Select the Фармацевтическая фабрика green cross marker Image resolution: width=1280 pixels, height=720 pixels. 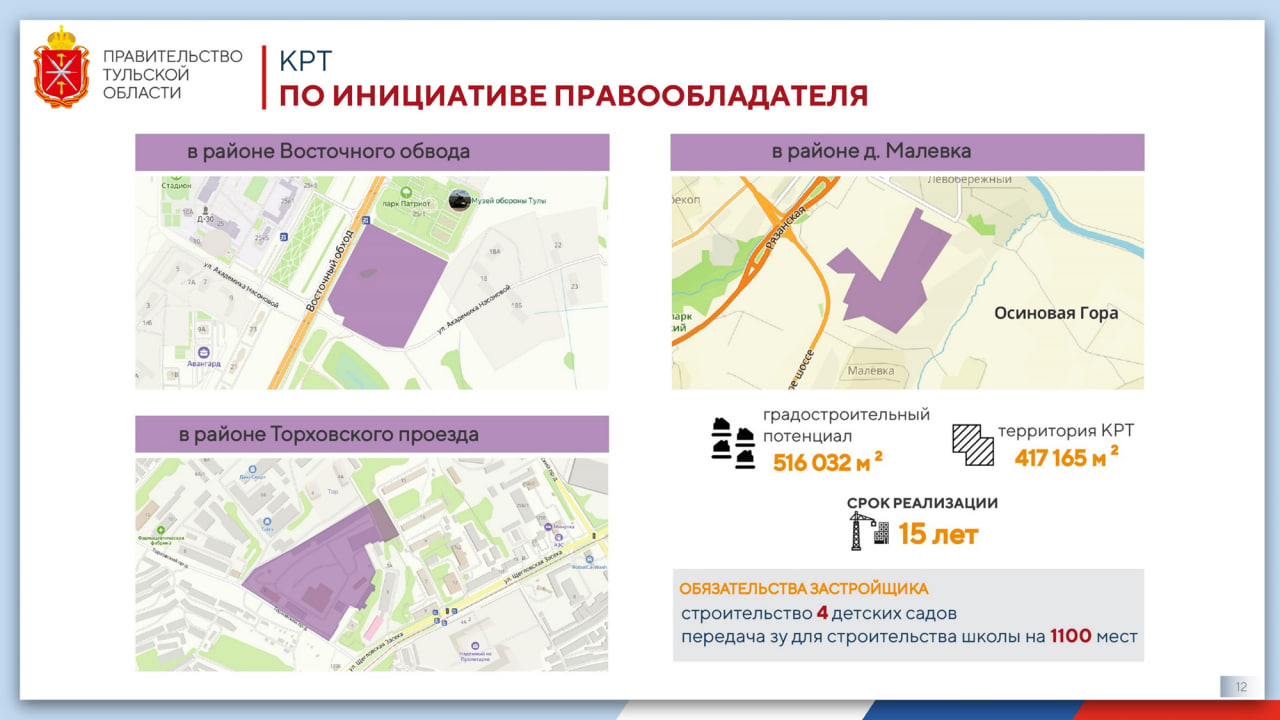point(160,529)
